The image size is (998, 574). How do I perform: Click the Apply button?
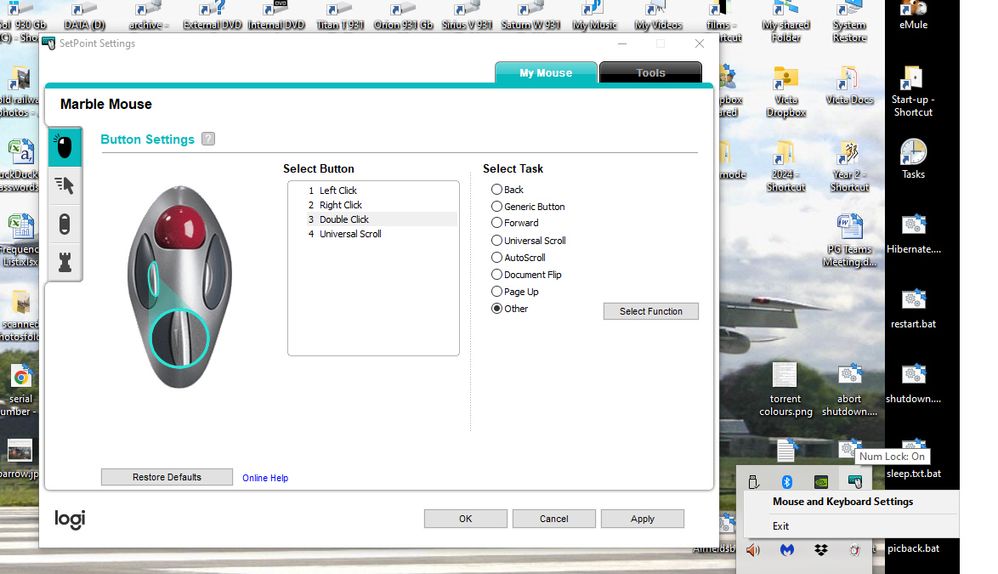[x=642, y=519]
